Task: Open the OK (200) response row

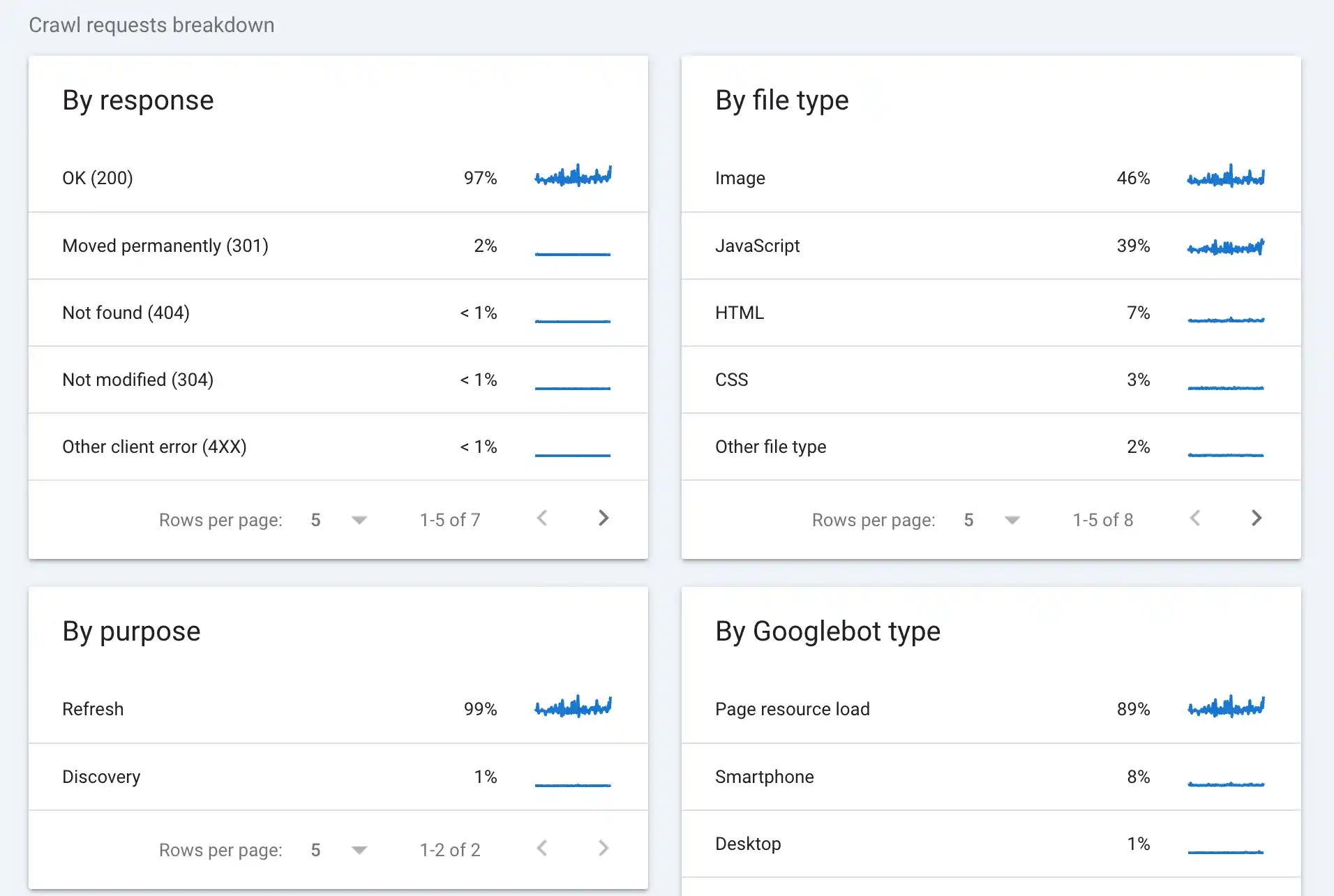Action: [338, 178]
